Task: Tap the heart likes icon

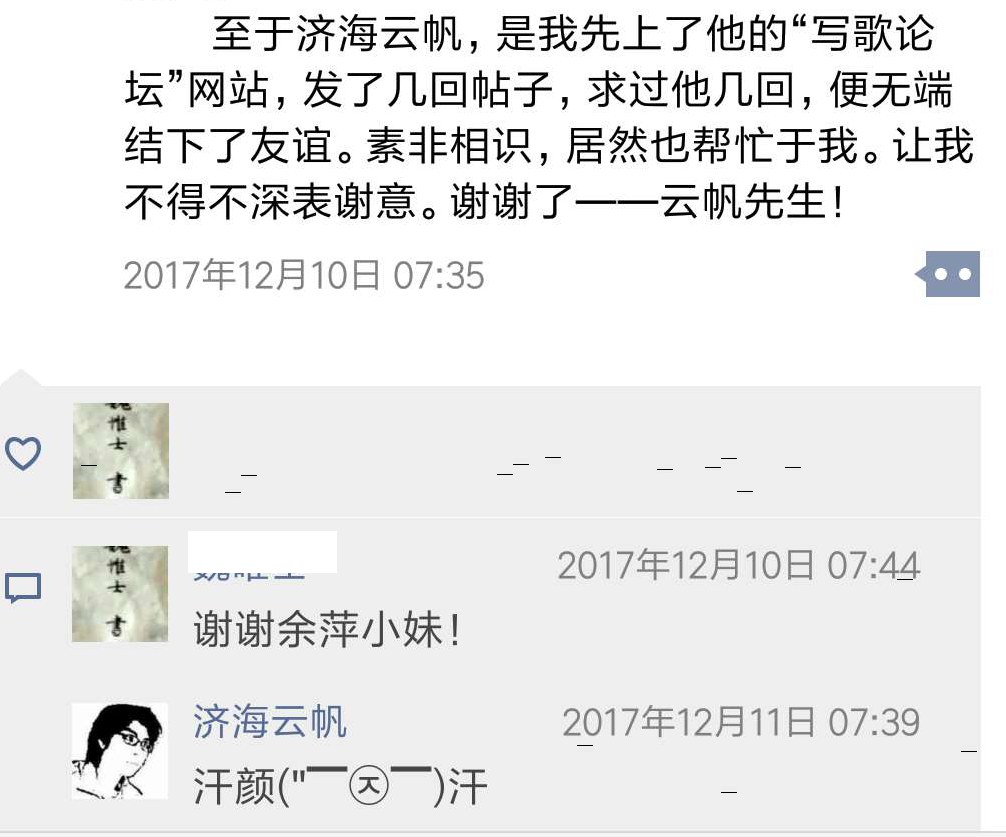Action: click(23, 453)
